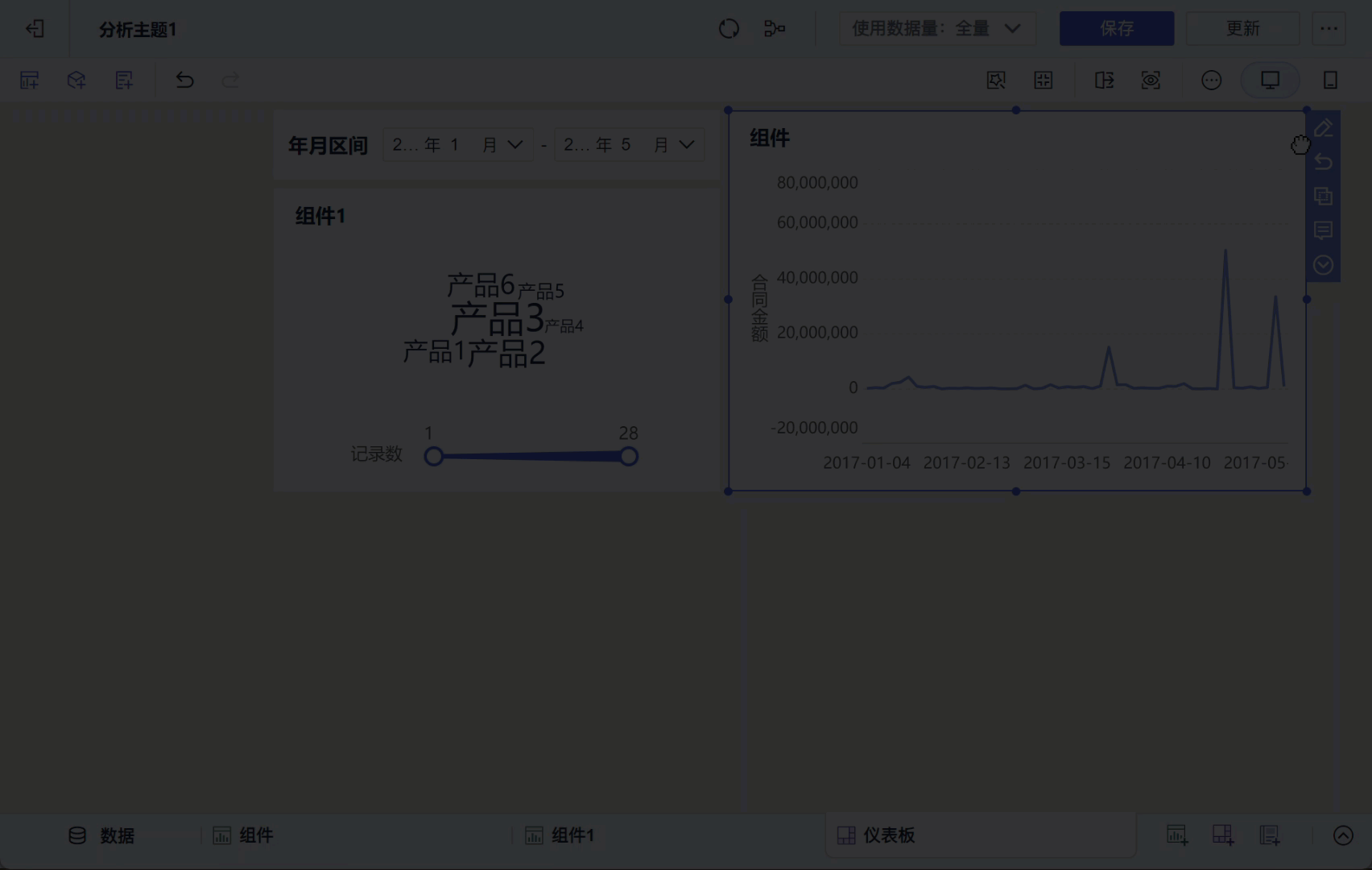Open the more options ellipsis icon
Viewport: 1372px width, 870px height.
(x=1210, y=80)
